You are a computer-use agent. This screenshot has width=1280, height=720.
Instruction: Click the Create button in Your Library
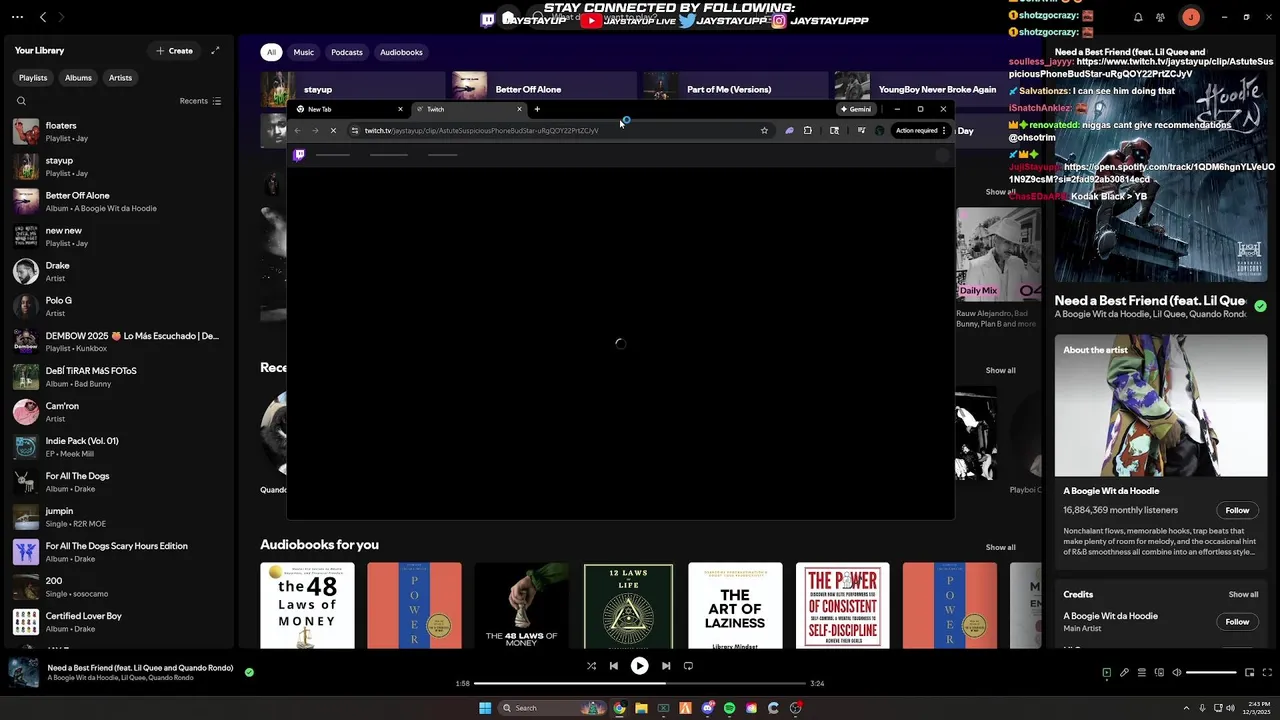pyautogui.click(x=174, y=51)
